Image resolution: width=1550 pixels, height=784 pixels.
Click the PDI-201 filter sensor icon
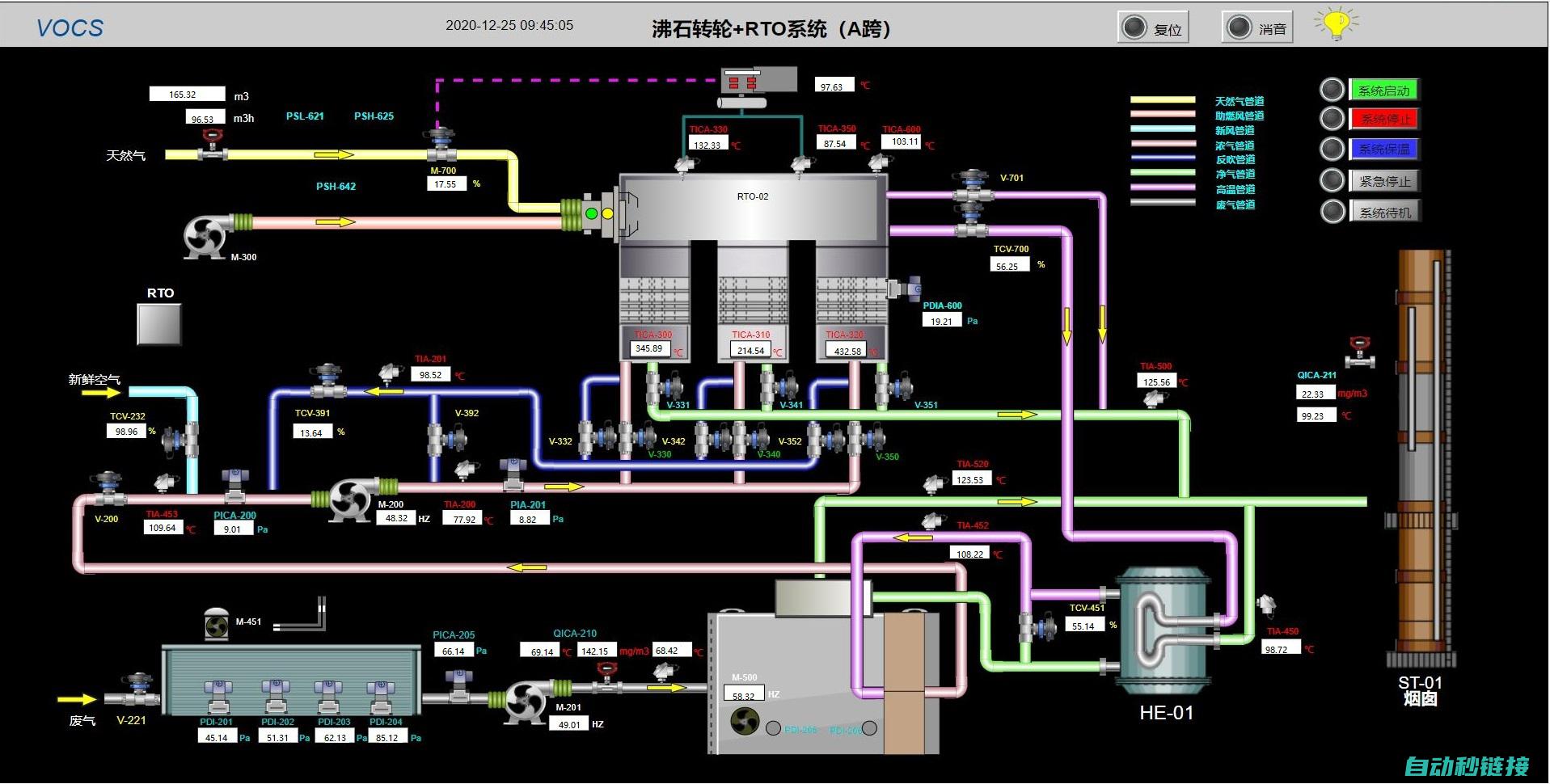click(x=218, y=698)
